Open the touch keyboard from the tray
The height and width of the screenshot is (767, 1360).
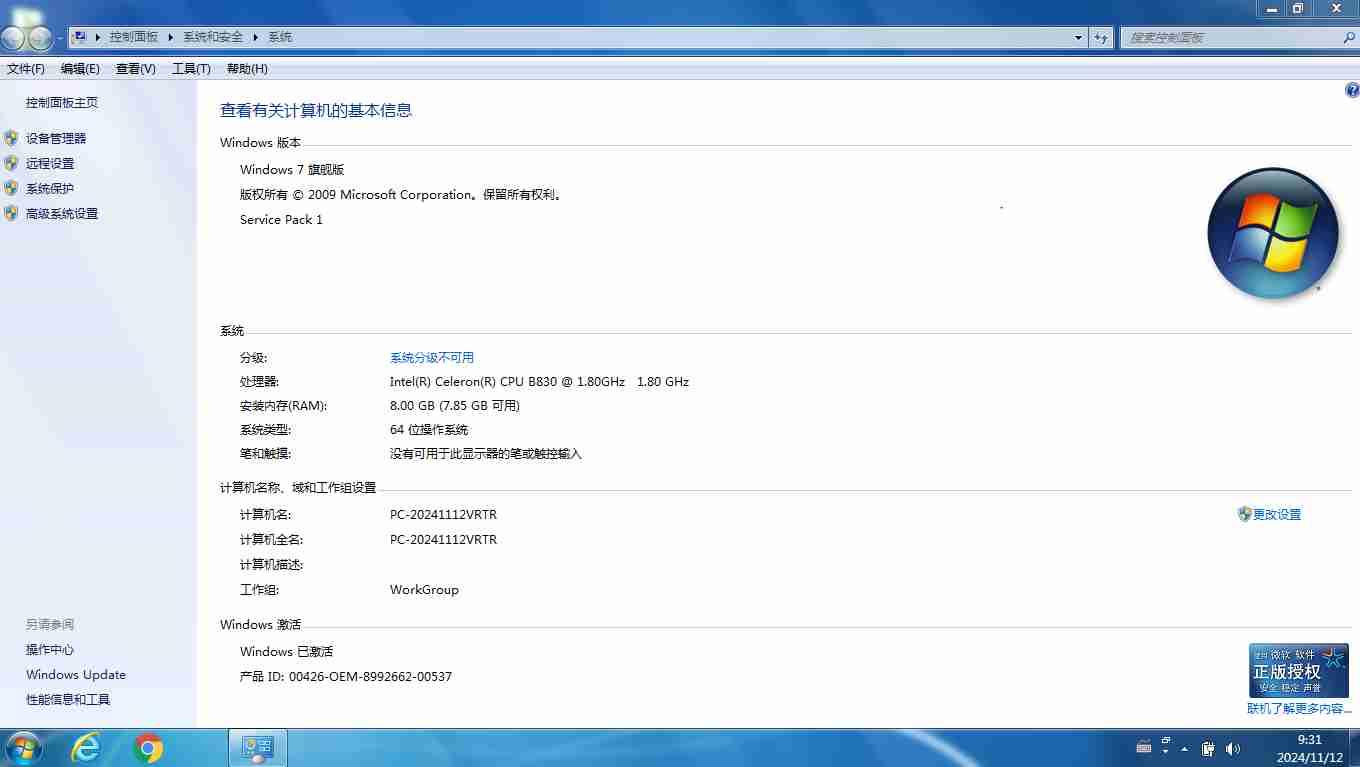1143,747
